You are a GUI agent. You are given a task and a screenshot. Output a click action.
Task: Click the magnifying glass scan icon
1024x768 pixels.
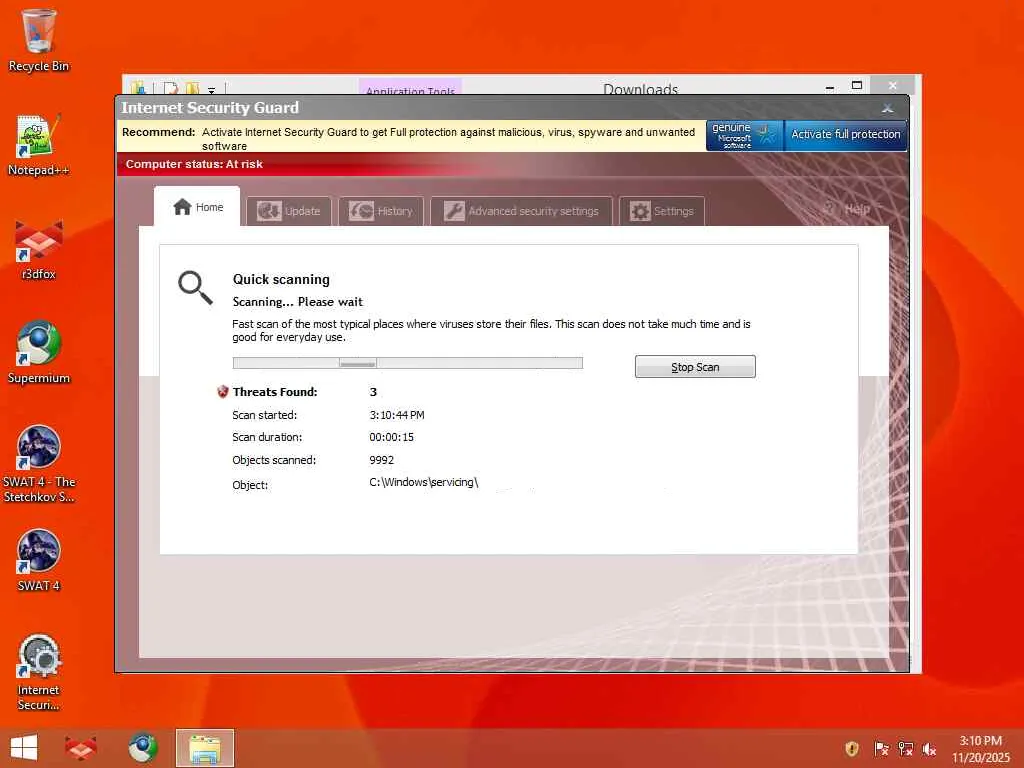195,287
